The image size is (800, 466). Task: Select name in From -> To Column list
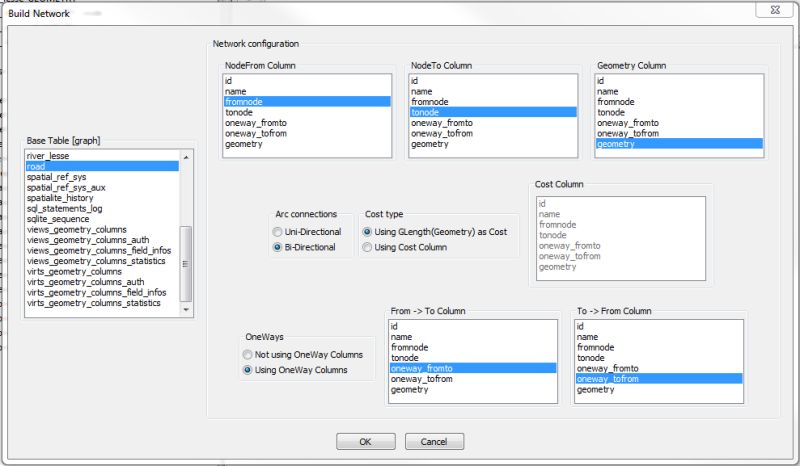click(x=473, y=337)
